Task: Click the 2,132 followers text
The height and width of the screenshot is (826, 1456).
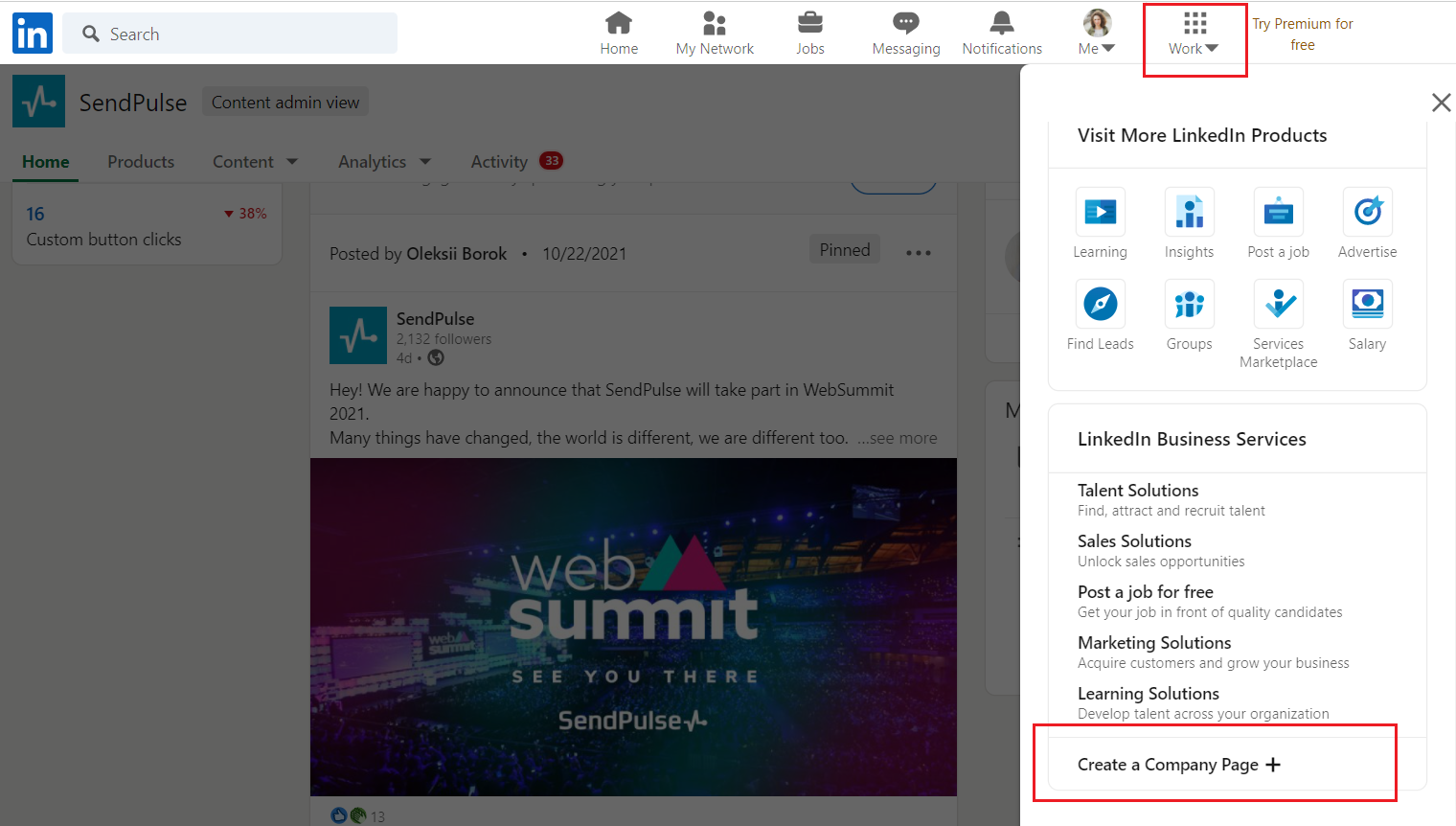Action: coord(444,339)
